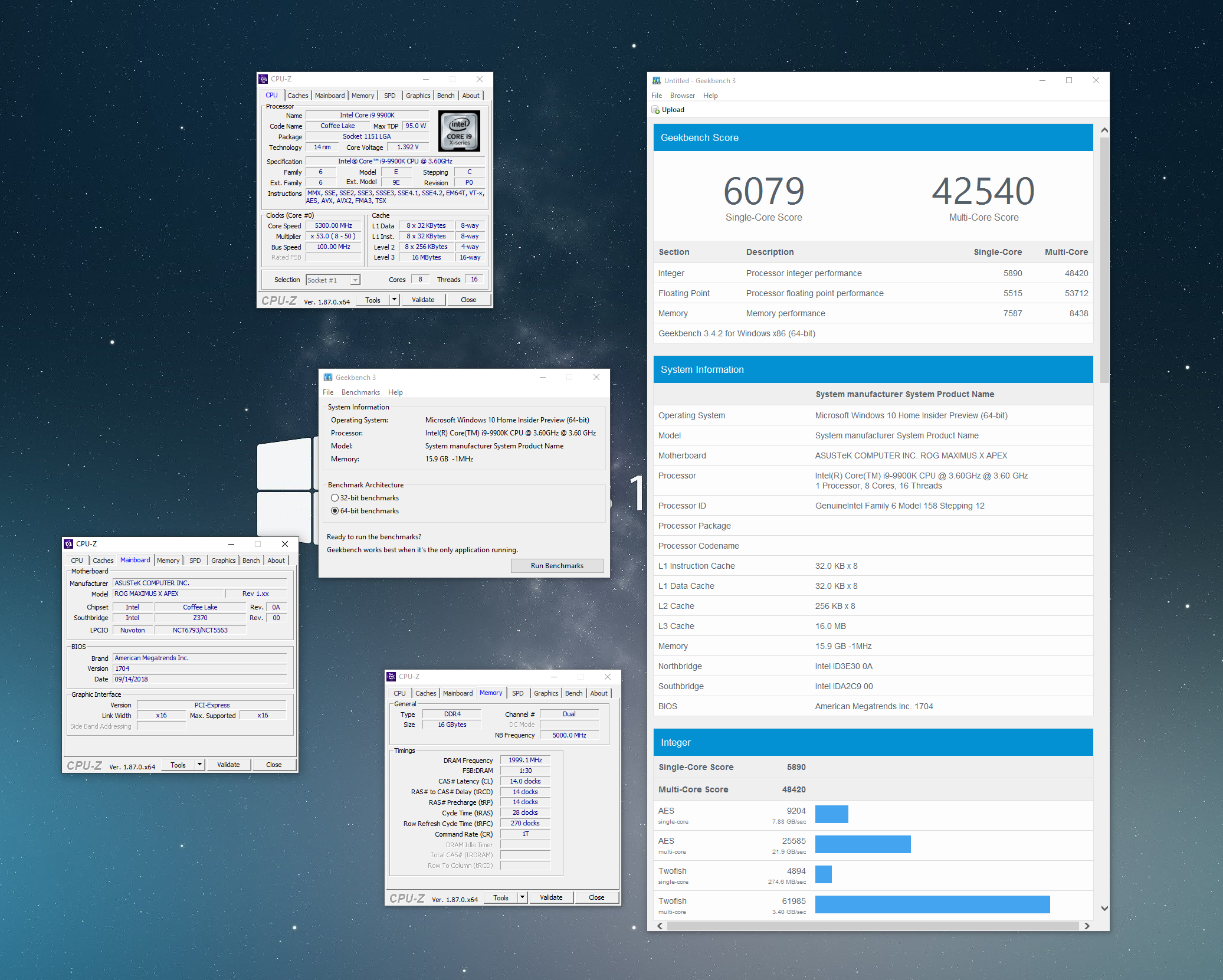Image resolution: width=1223 pixels, height=980 pixels.
Task: Click the ROG MAXIMUS X APEX model field in CPU-Z
Action: tap(168, 594)
